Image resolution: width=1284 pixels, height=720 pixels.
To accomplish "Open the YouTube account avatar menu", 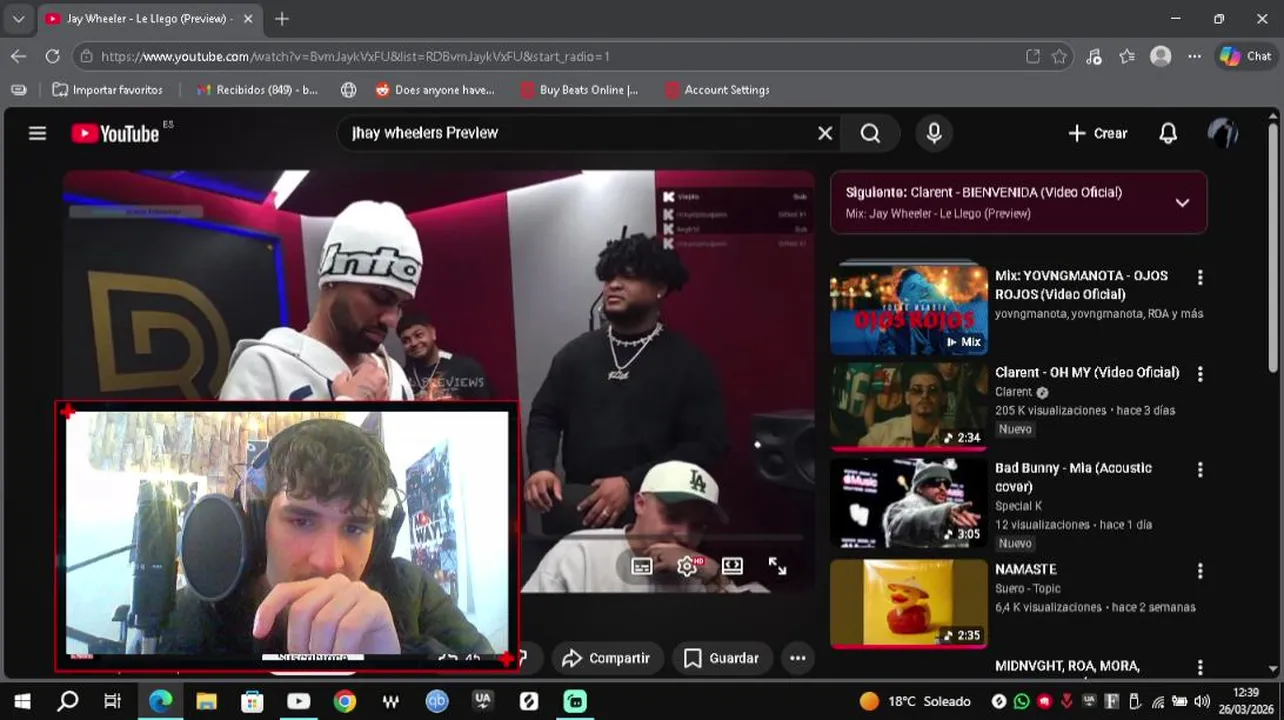I will click(1222, 133).
